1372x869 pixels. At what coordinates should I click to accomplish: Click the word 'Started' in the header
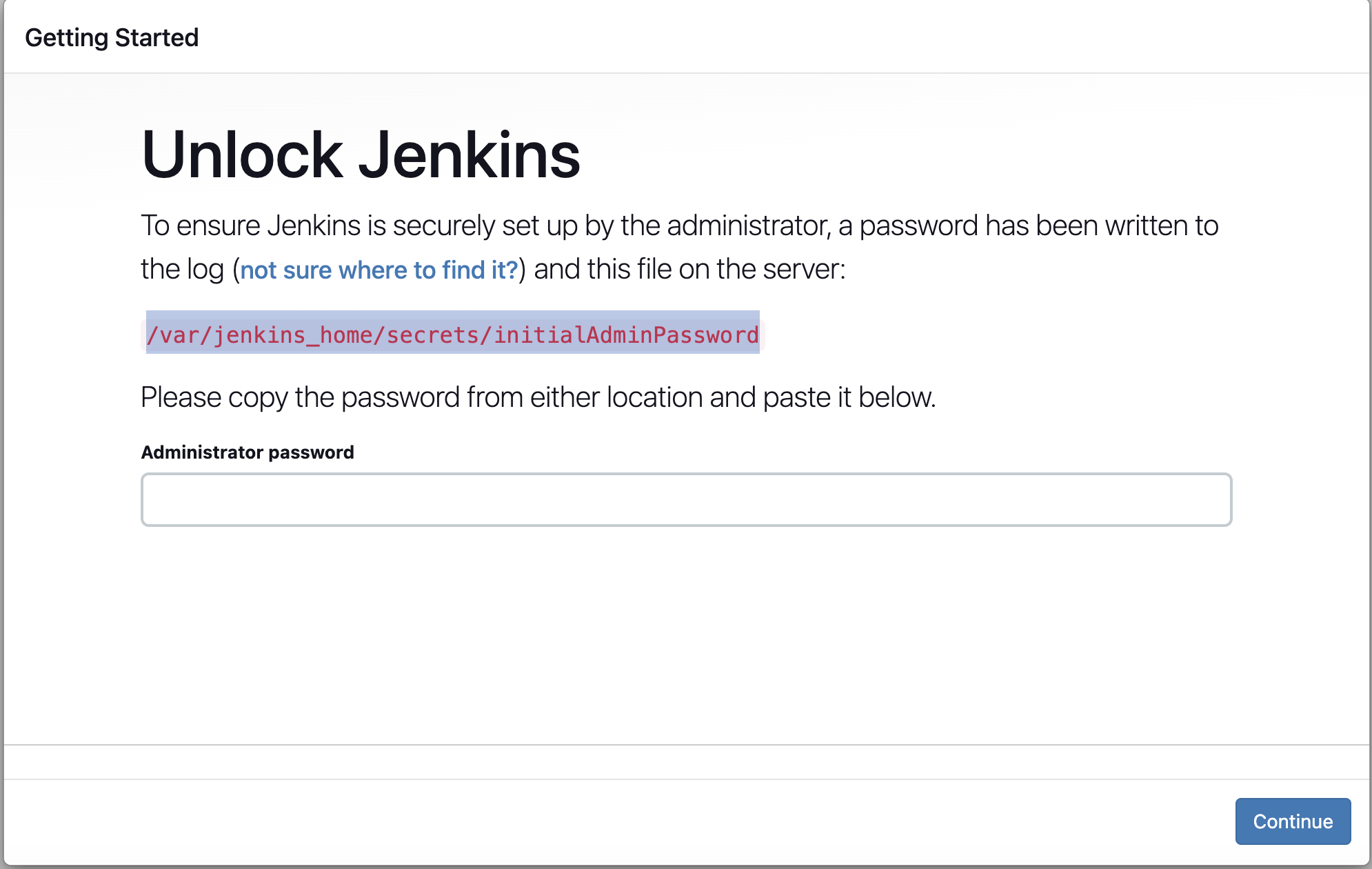pyautogui.click(x=157, y=37)
